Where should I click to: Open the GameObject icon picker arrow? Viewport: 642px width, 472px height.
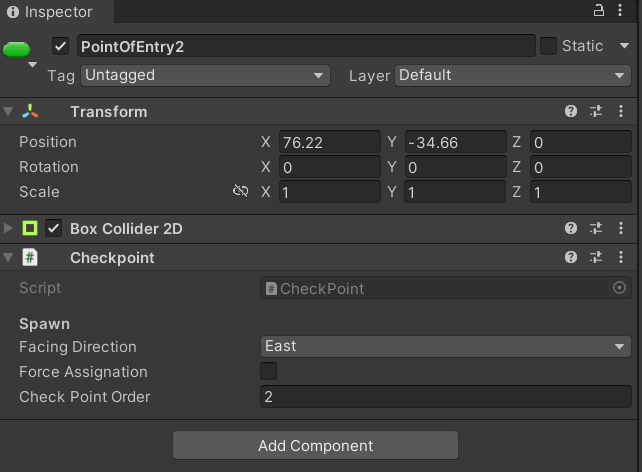click(32, 65)
